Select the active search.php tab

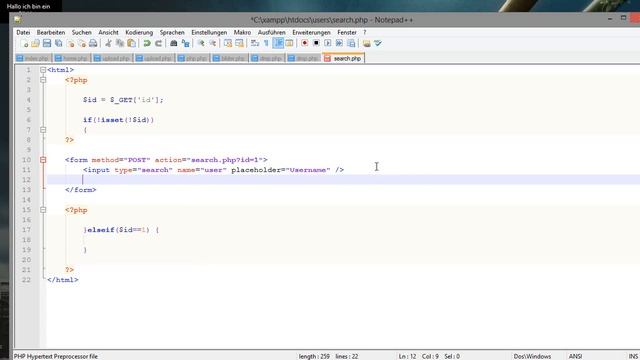343,58
